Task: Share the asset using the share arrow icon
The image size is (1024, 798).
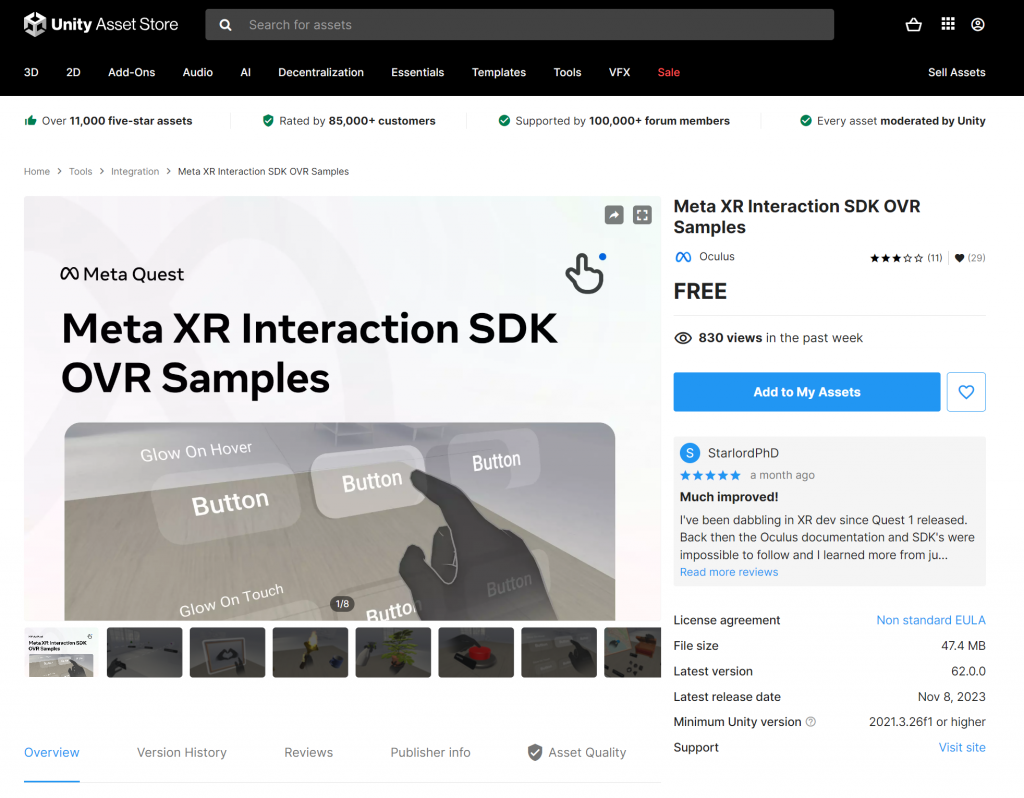Action: (613, 214)
